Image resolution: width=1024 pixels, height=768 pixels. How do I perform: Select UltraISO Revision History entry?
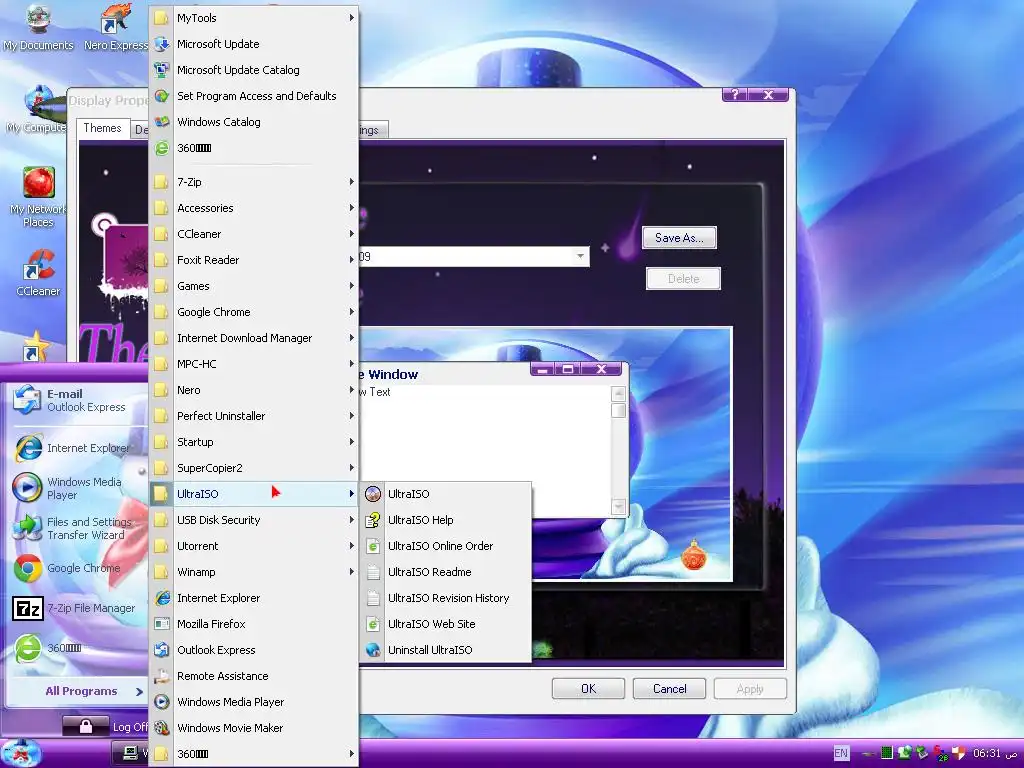coord(446,598)
